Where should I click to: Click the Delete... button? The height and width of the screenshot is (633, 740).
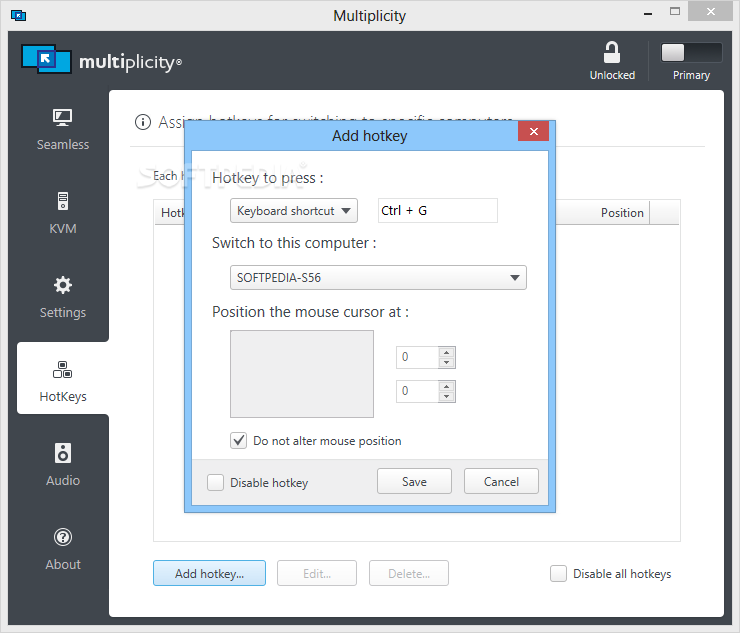[409, 574]
